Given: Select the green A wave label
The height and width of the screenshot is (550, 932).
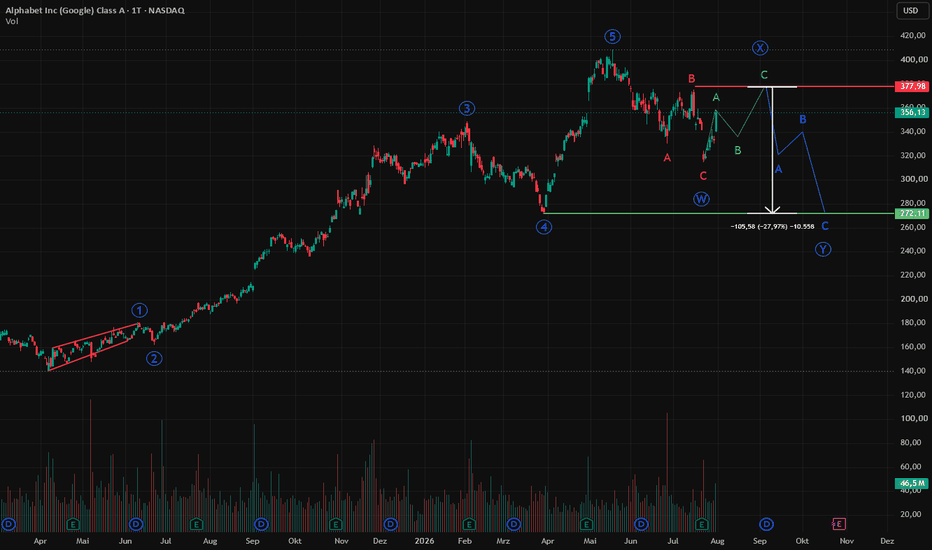Looking at the screenshot, I should pos(716,97).
